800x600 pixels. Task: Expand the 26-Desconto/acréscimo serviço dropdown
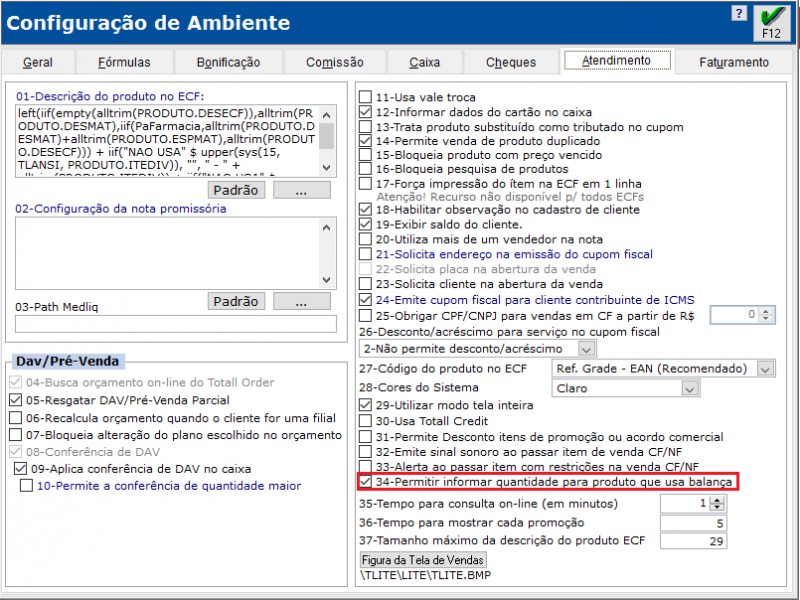tap(586, 349)
